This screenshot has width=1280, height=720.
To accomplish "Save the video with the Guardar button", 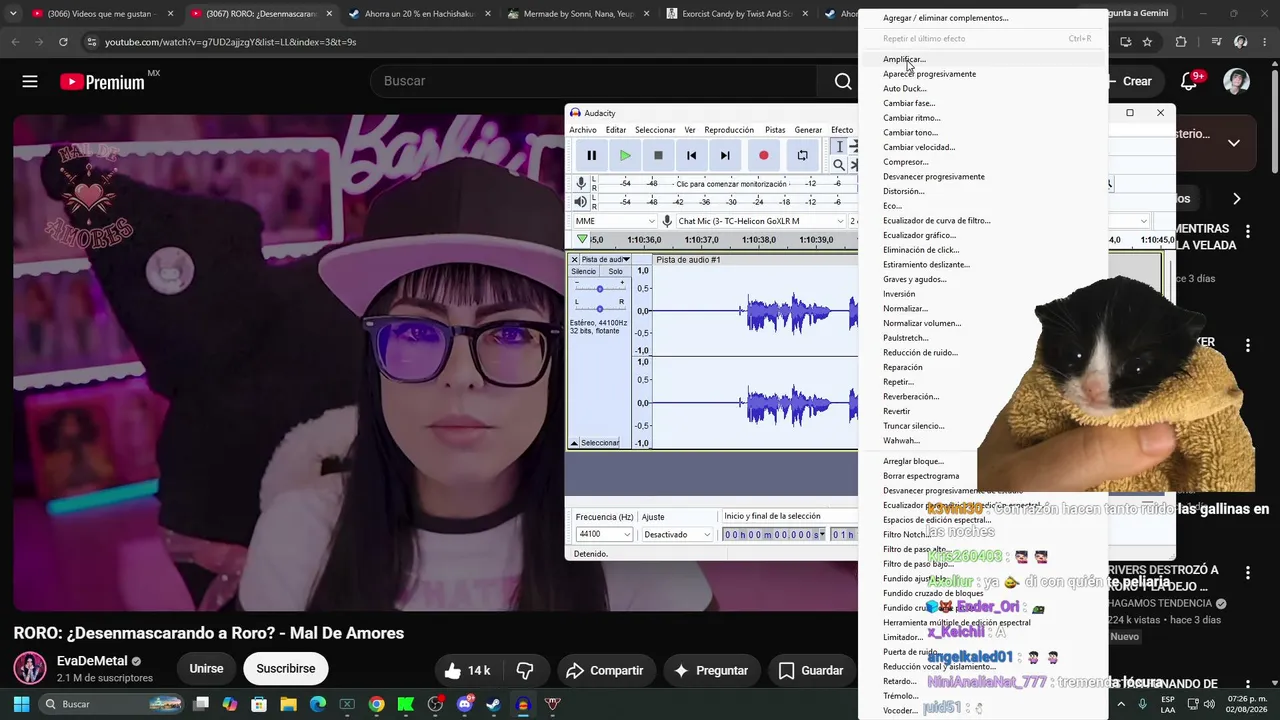I will click(810, 670).
